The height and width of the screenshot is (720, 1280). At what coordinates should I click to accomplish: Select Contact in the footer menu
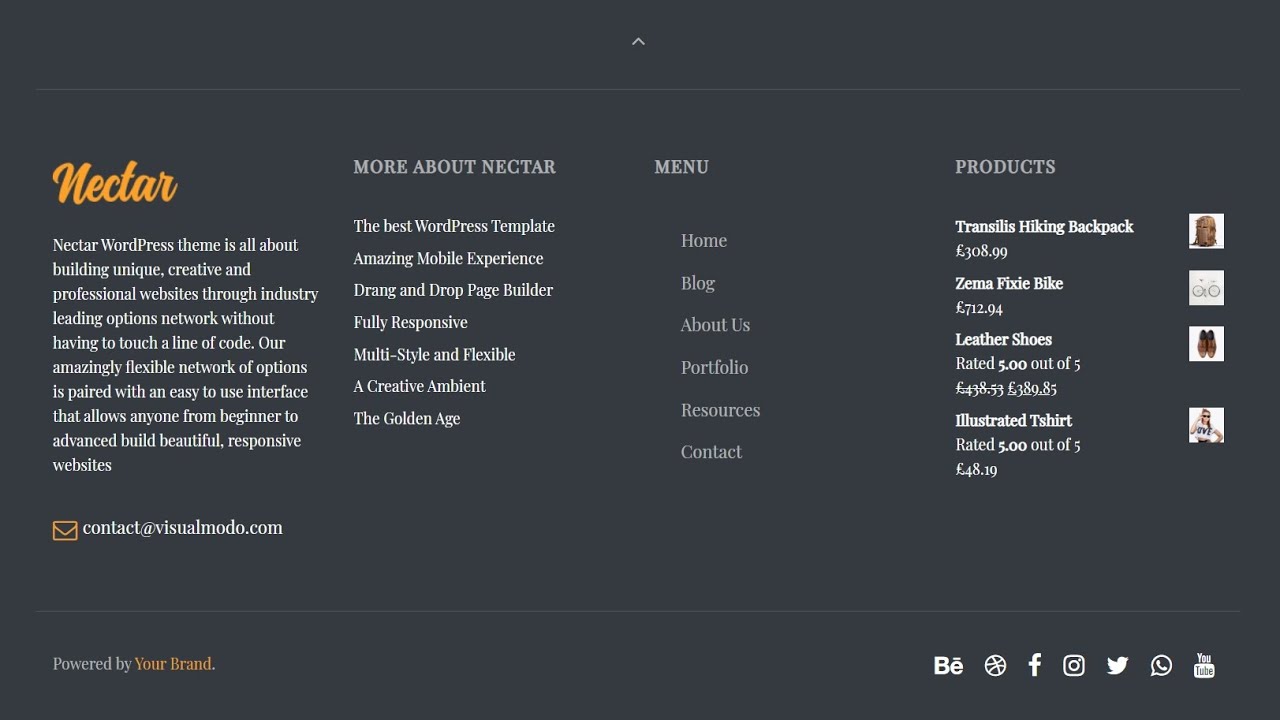click(x=711, y=452)
